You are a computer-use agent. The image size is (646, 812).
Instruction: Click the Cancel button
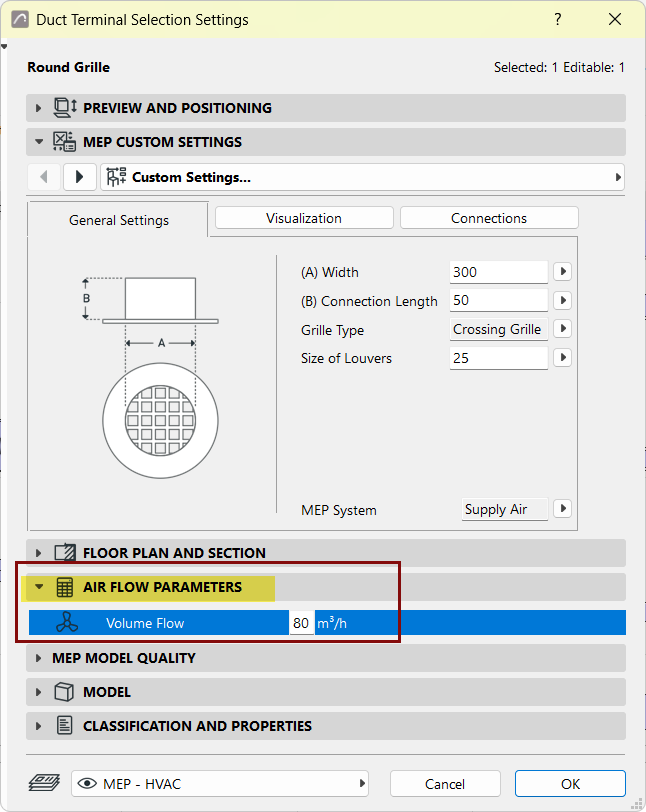click(445, 784)
